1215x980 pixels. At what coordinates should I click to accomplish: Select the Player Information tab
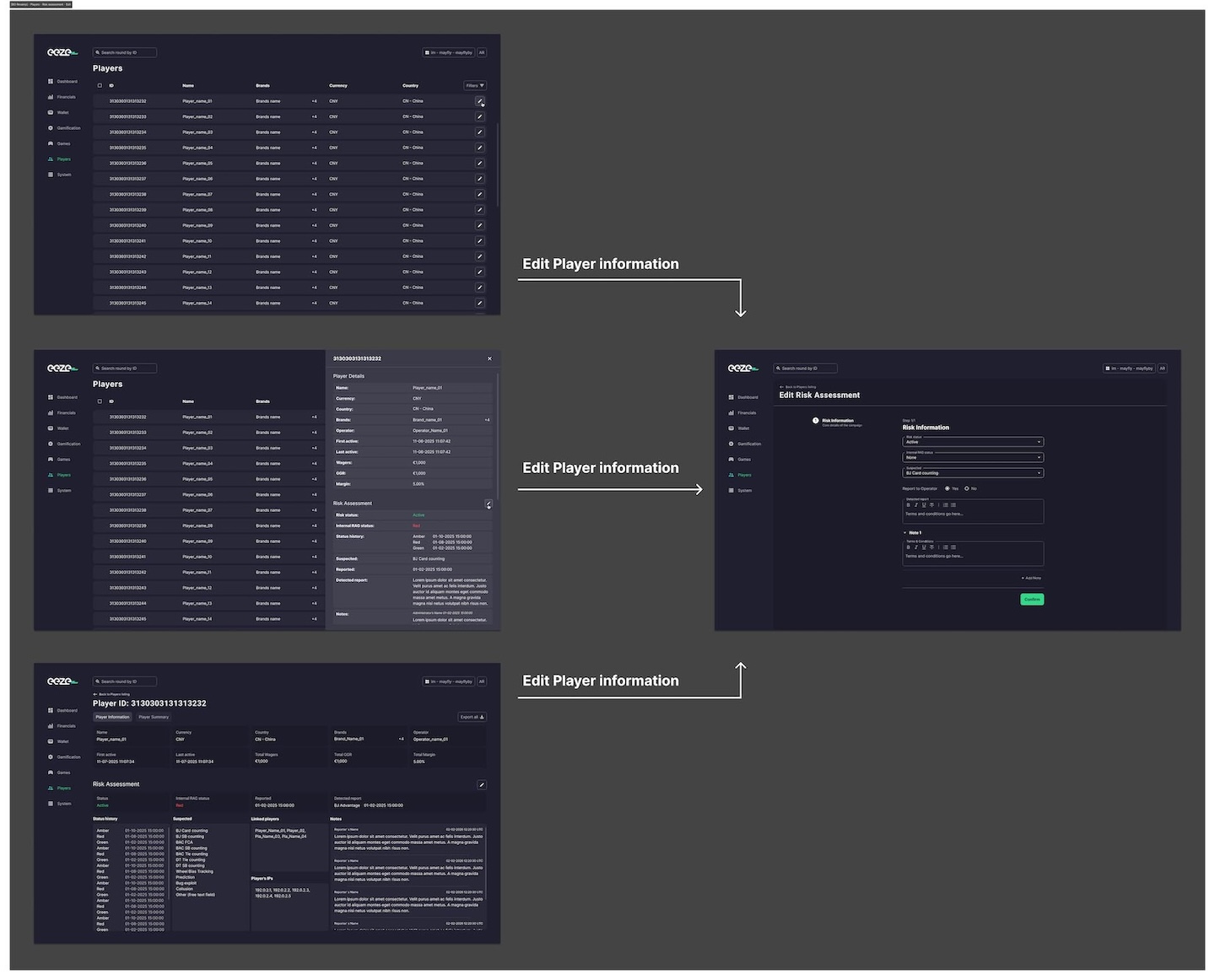click(x=112, y=718)
